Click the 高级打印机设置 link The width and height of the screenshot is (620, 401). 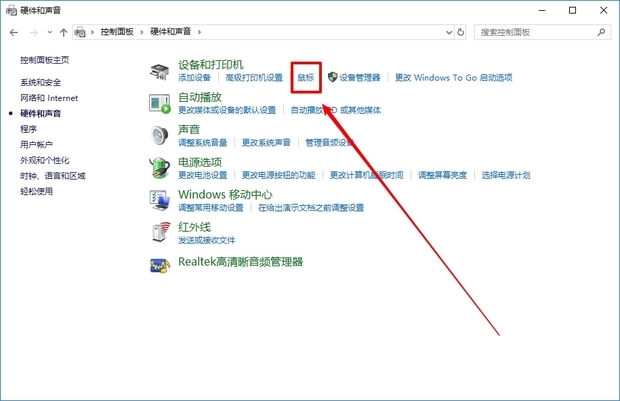coord(254,78)
